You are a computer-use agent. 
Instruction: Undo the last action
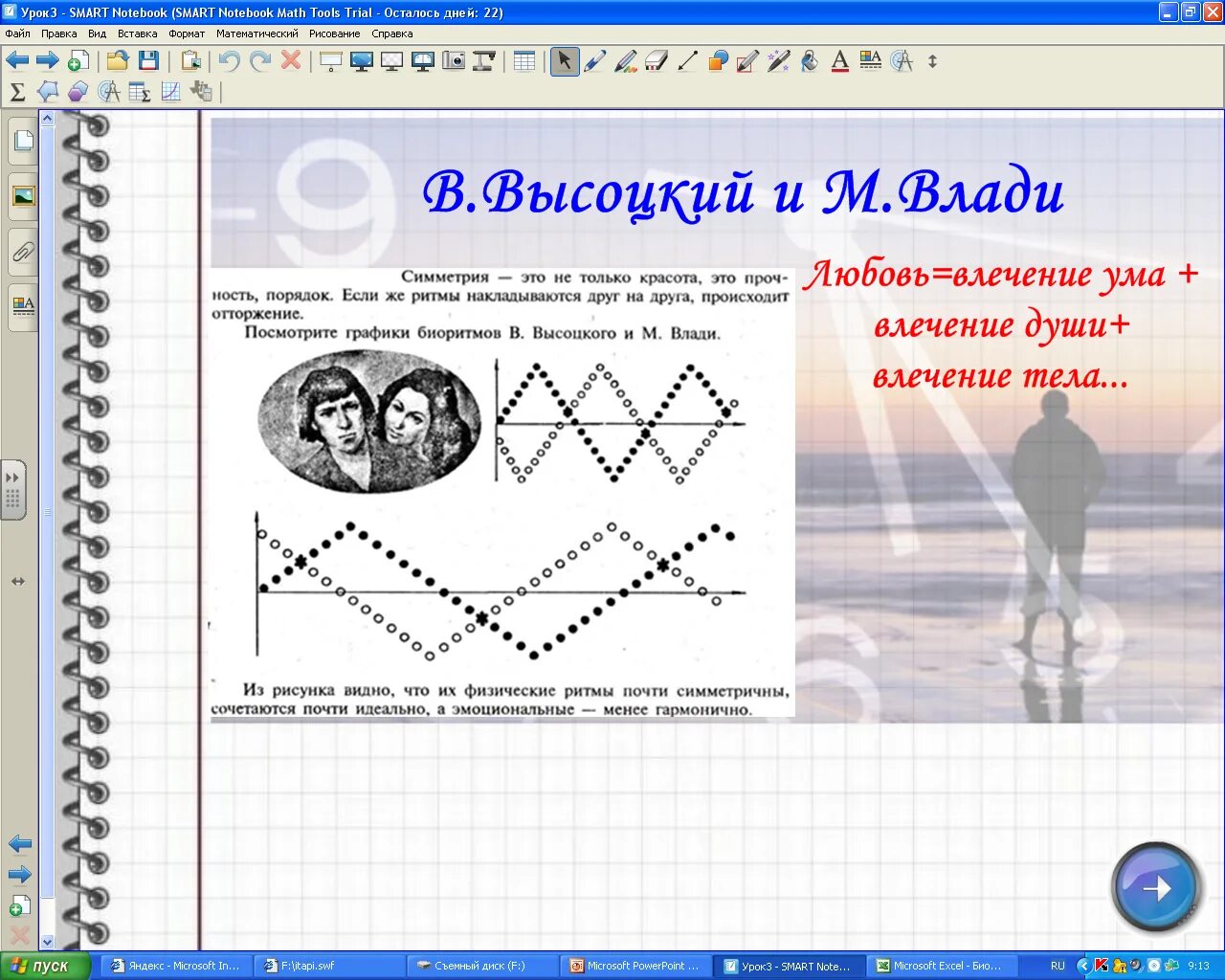tap(229, 61)
